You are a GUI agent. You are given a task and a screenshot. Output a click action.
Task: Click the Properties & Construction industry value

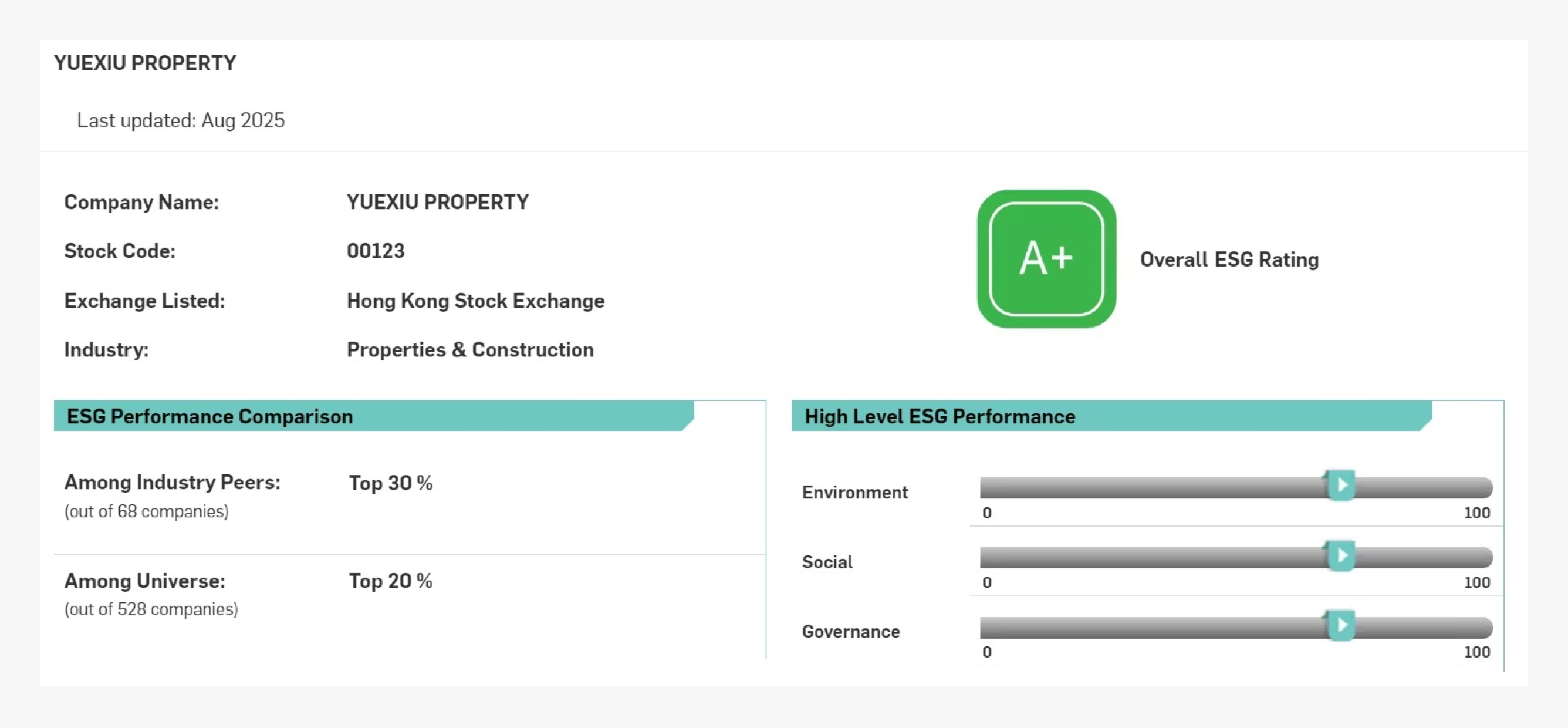click(470, 350)
